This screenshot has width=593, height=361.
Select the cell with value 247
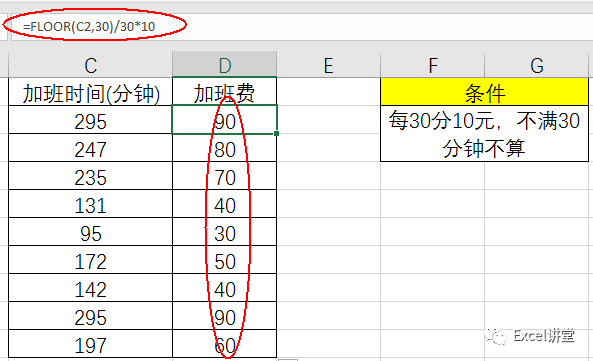90,148
